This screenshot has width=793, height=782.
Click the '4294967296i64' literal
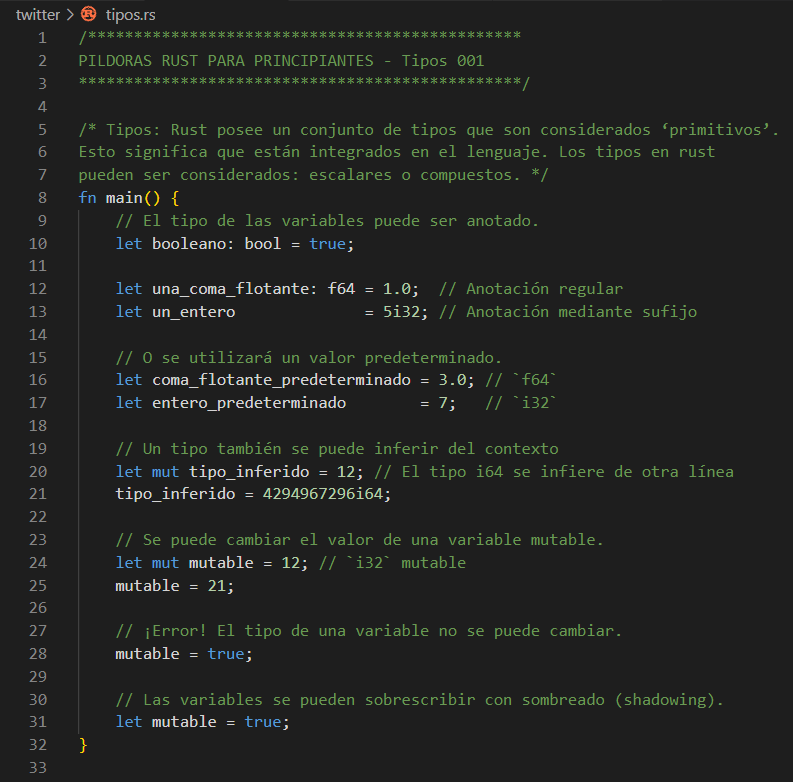click(323, 494)
